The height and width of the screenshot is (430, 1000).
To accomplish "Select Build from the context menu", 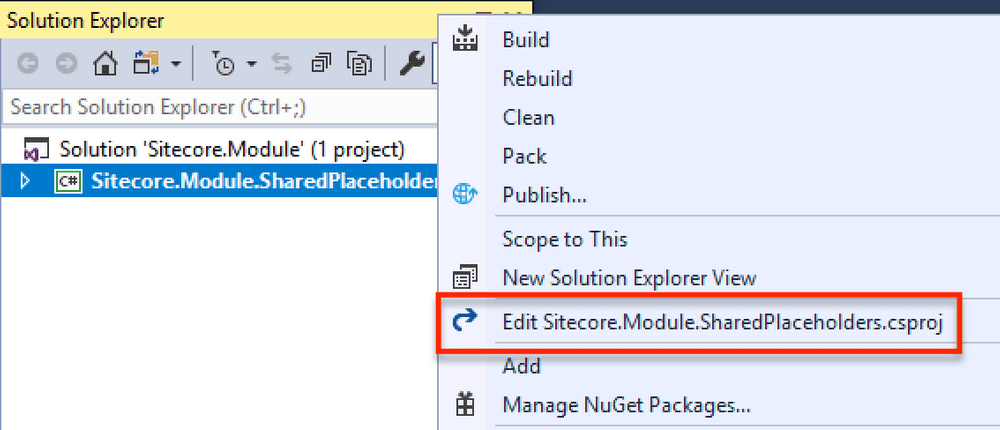I will coord(526,40).
